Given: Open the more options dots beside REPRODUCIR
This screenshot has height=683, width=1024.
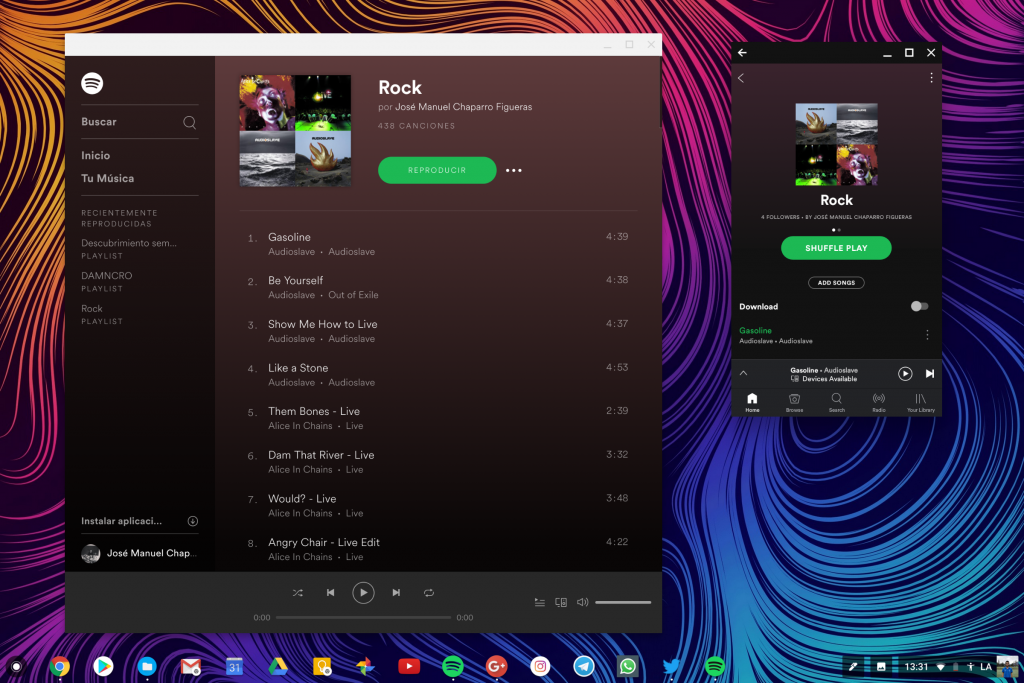Looking at the screenshot, I should tap(514, 170).
